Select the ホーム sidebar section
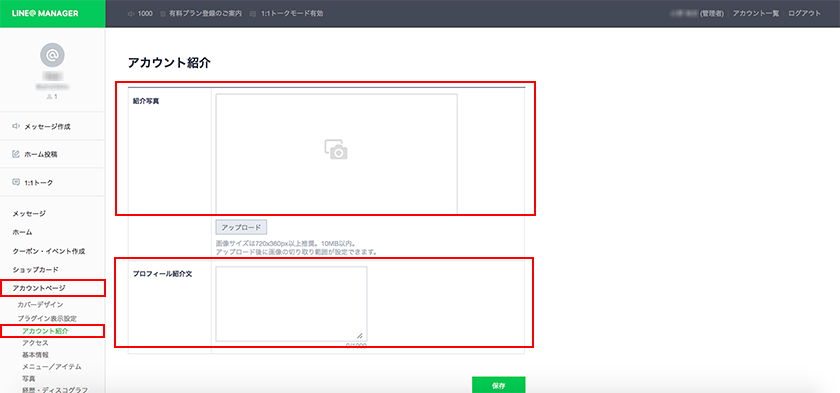 tap(22, 232)
